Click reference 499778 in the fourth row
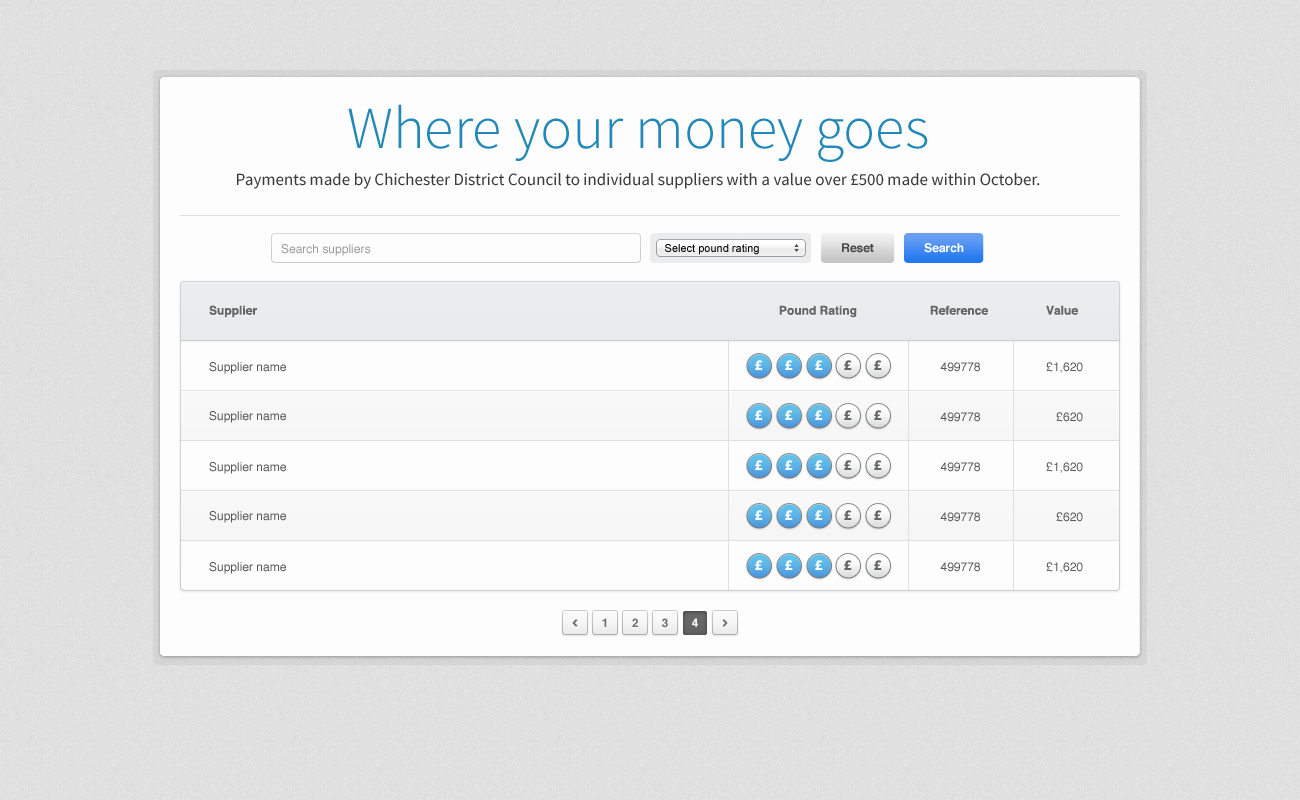Screen dimensions: 1300x800 pos(960,517)
